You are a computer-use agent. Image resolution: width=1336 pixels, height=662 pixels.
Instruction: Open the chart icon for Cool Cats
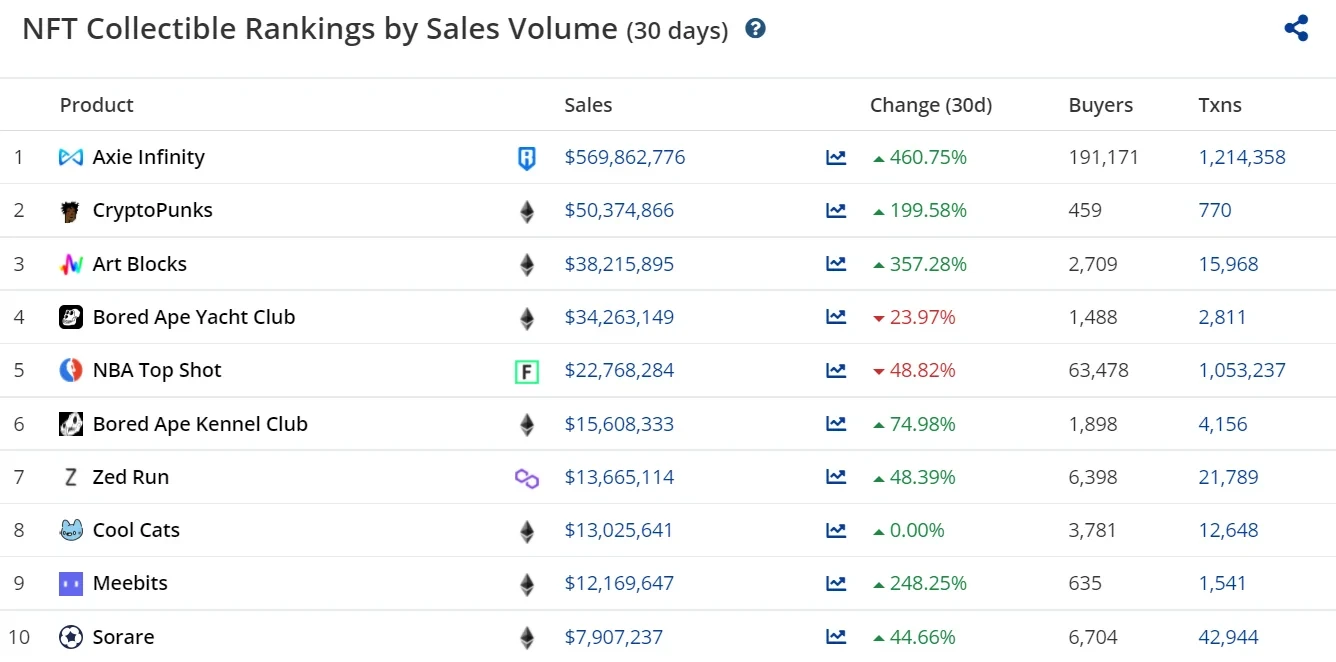click(x=836, y=530)
